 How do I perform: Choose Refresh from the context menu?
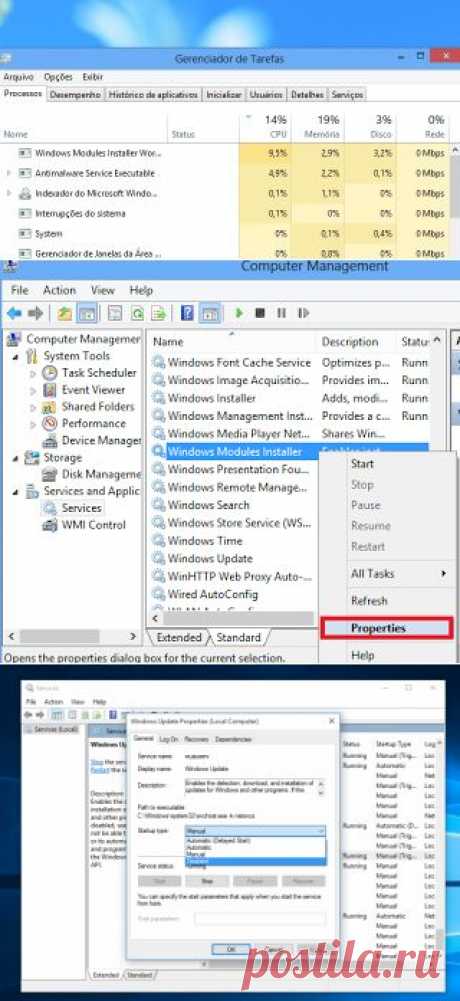click(x=369, y=601)
